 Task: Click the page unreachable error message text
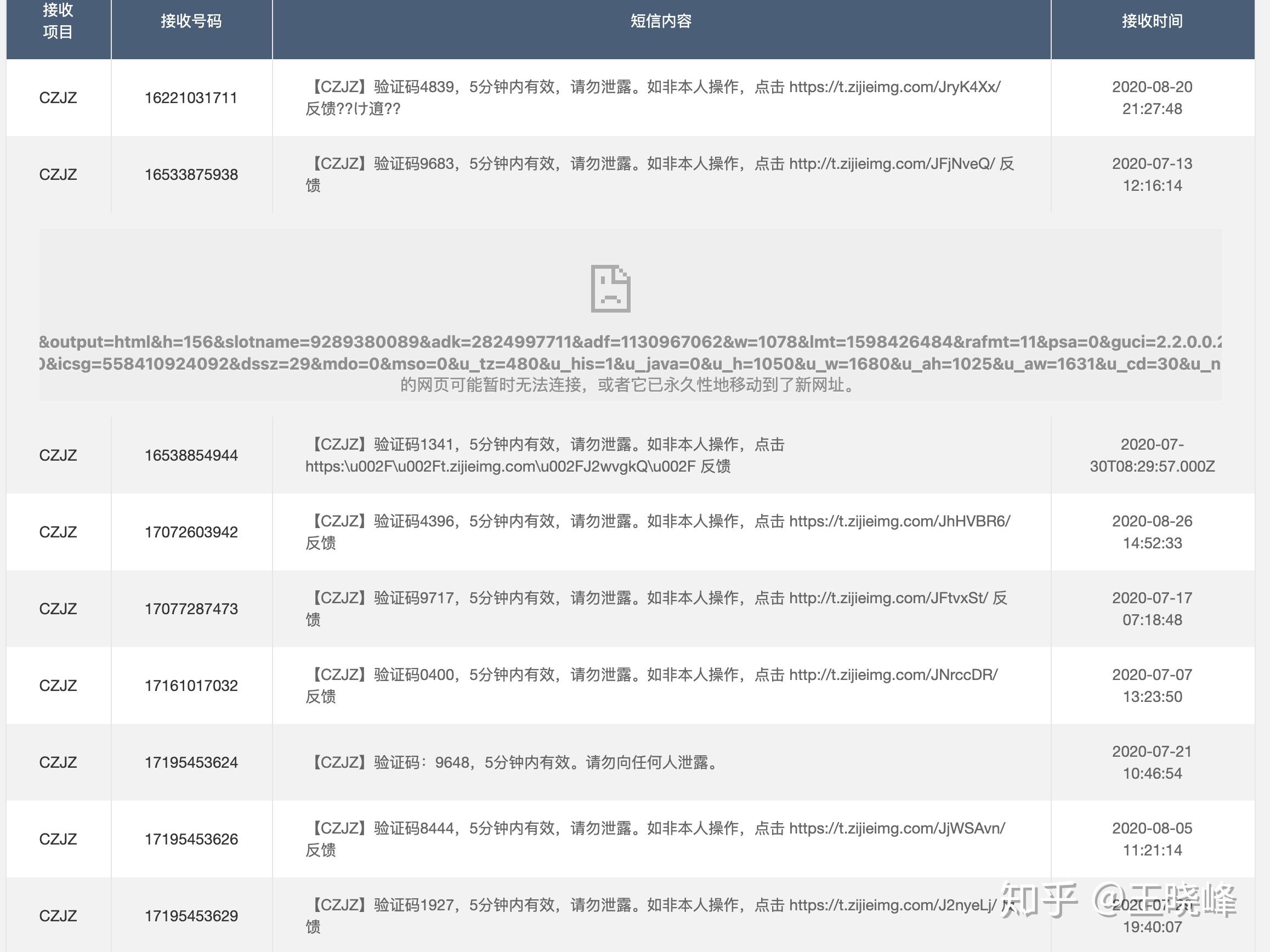628,385
